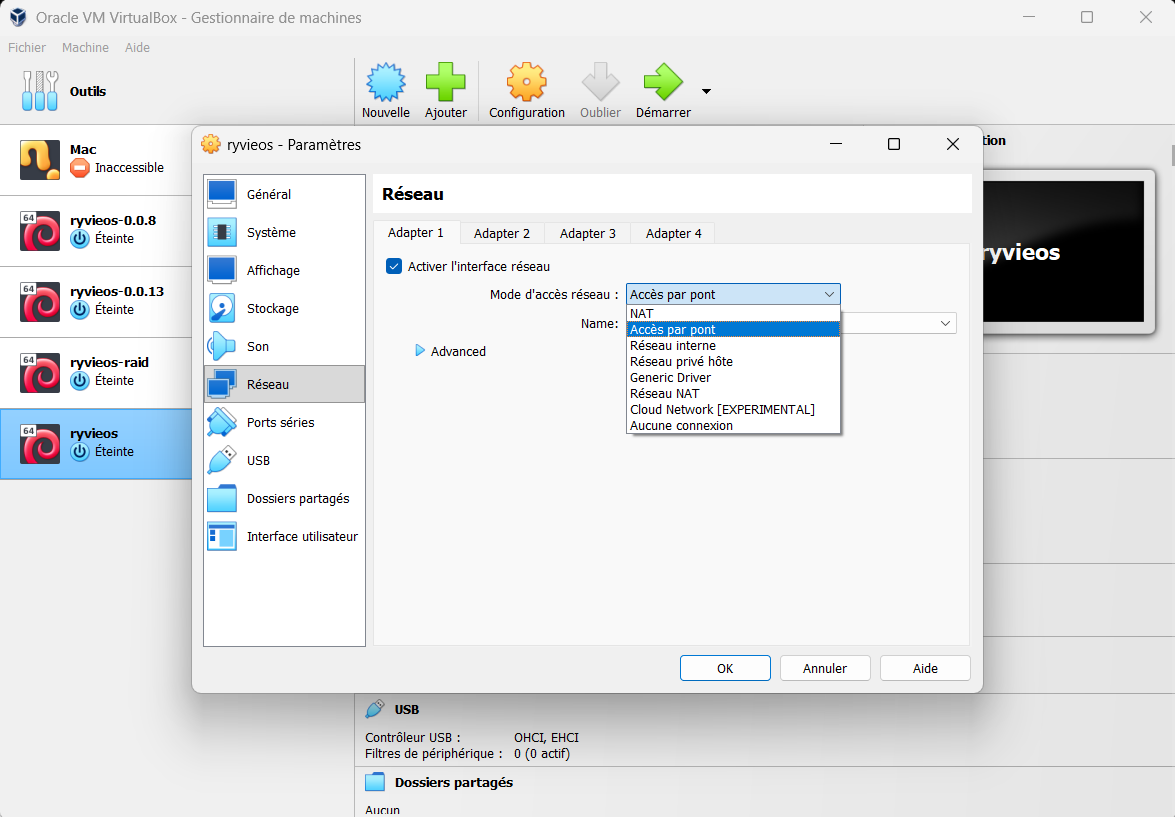Open the USB settings section
The width and height of the screenshot is (1175, 817).
coord(284,460)
